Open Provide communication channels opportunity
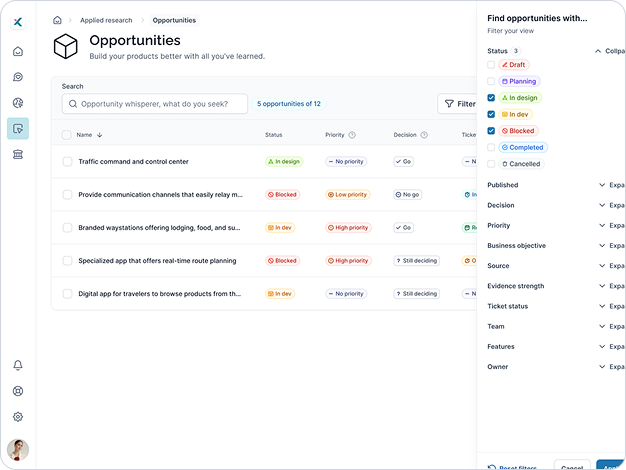Screen dimensions: 626x470 click(160, 194)
